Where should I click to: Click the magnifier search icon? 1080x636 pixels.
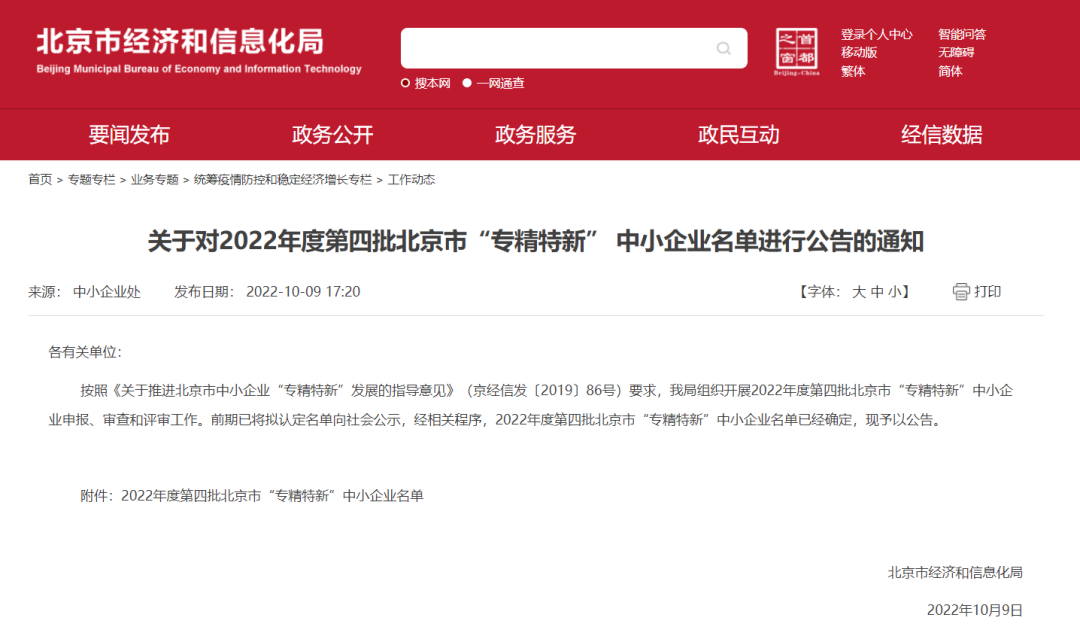coord(723,48)
